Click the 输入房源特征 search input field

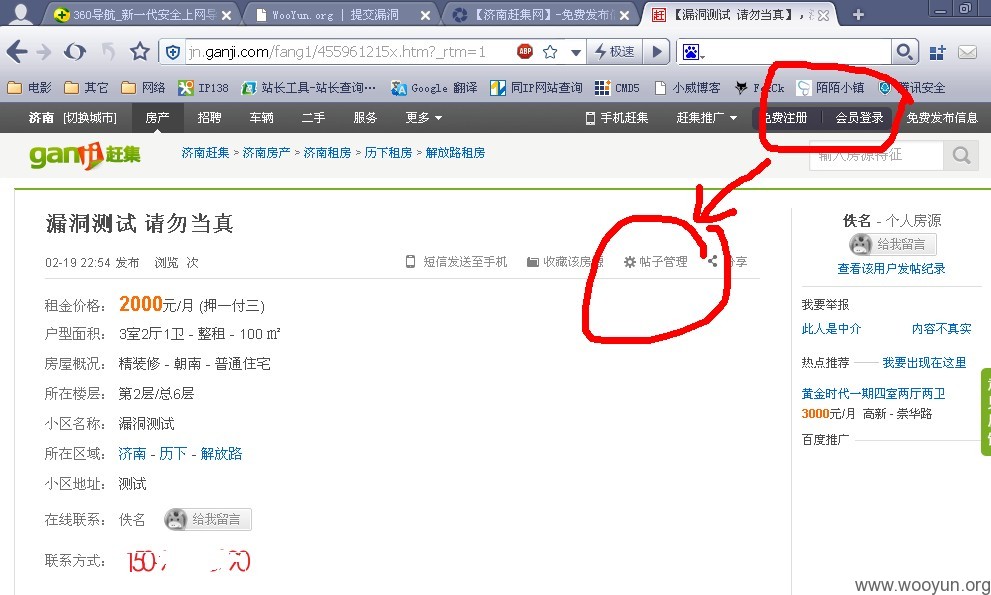[876, 155]
